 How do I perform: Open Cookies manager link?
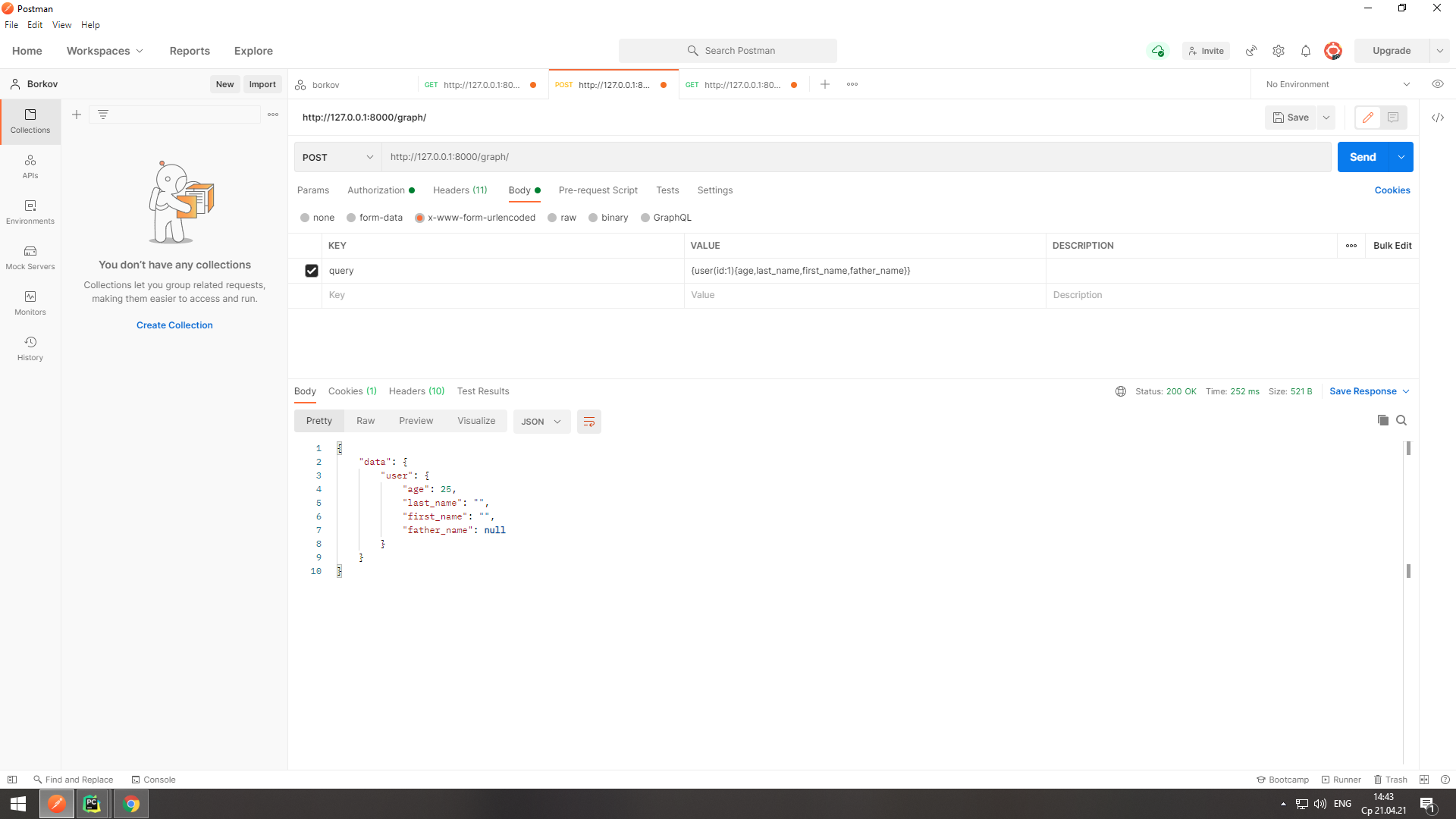(1392, 190)
